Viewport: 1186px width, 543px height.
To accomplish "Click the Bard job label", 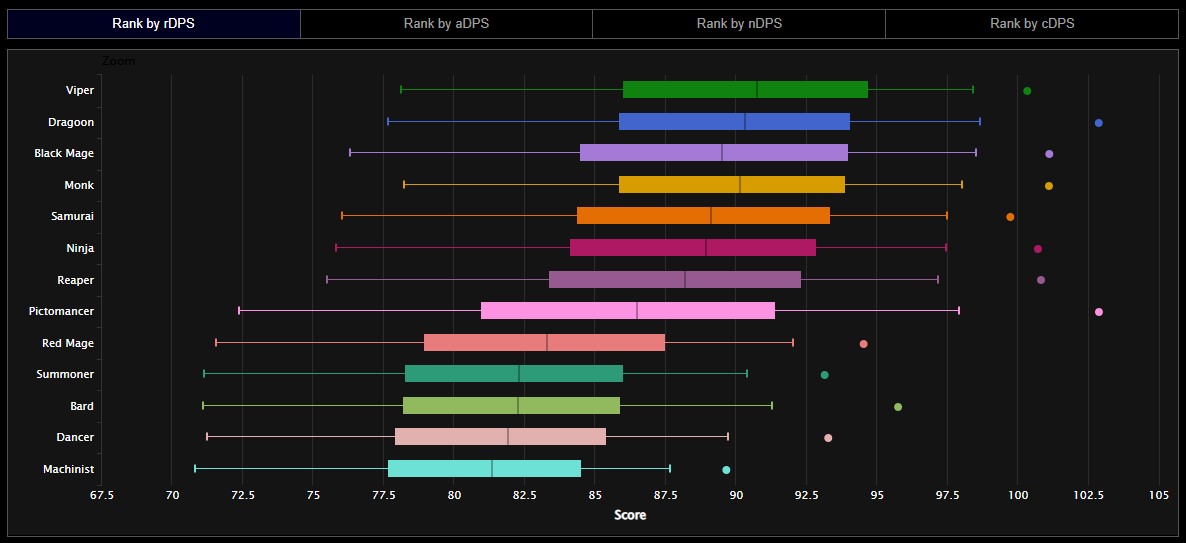I will pos(82,406).
